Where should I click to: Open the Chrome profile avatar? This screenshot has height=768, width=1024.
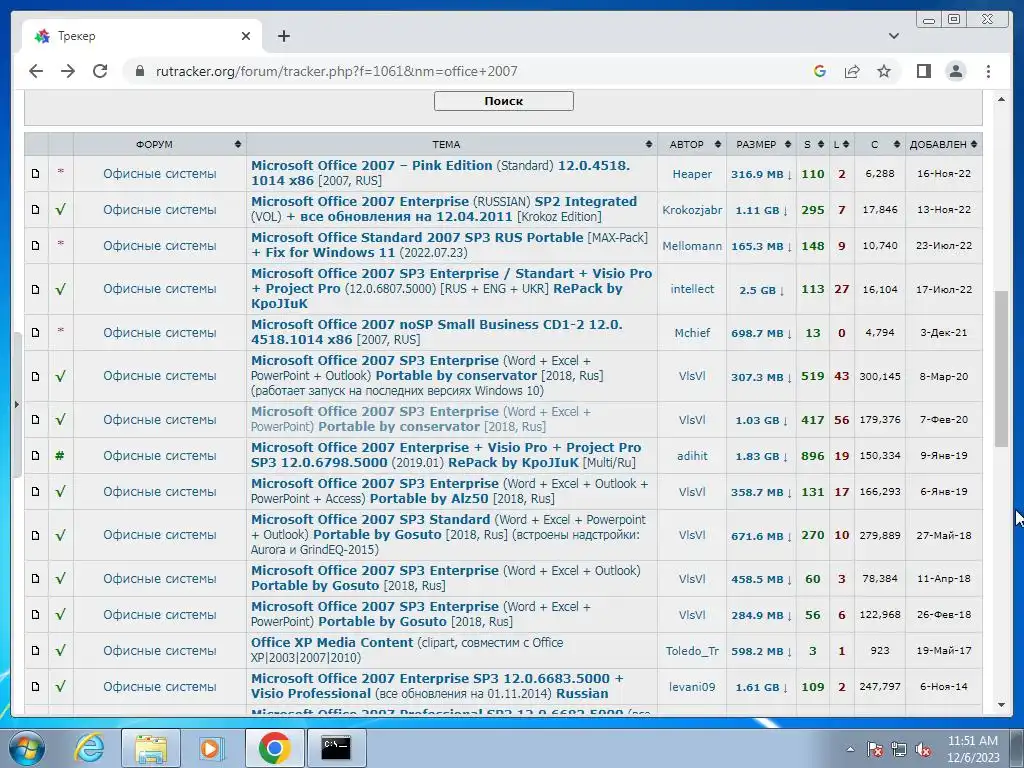pyautogui.click(x=955, y=71)
